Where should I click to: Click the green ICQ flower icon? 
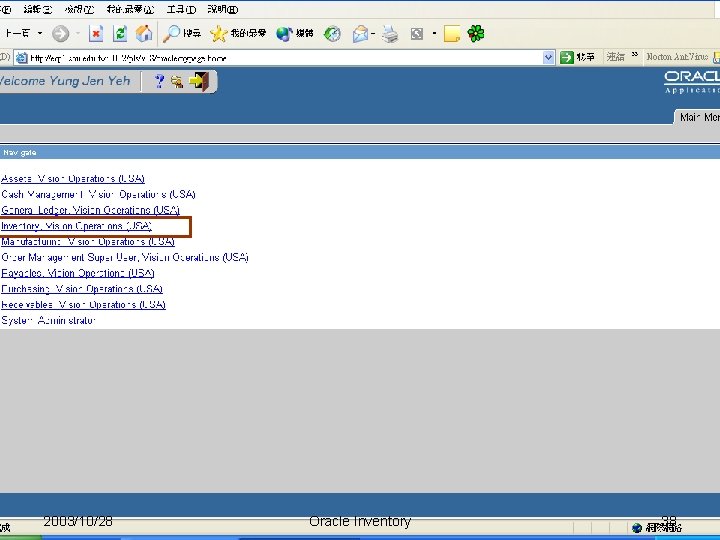pos(476,34)
